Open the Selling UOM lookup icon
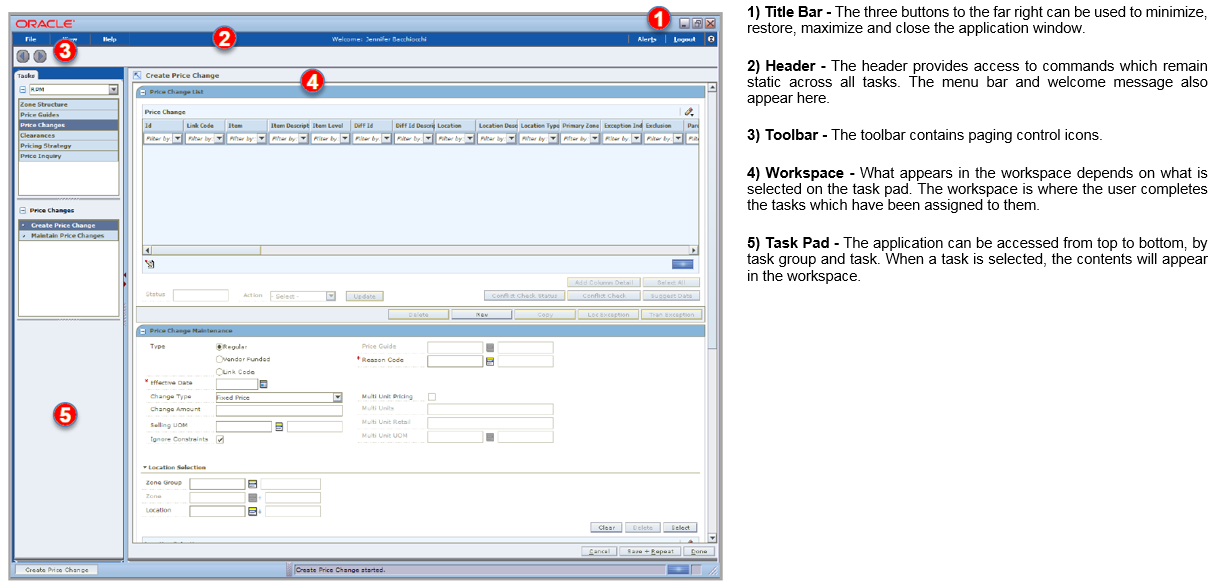 point(280,426)
